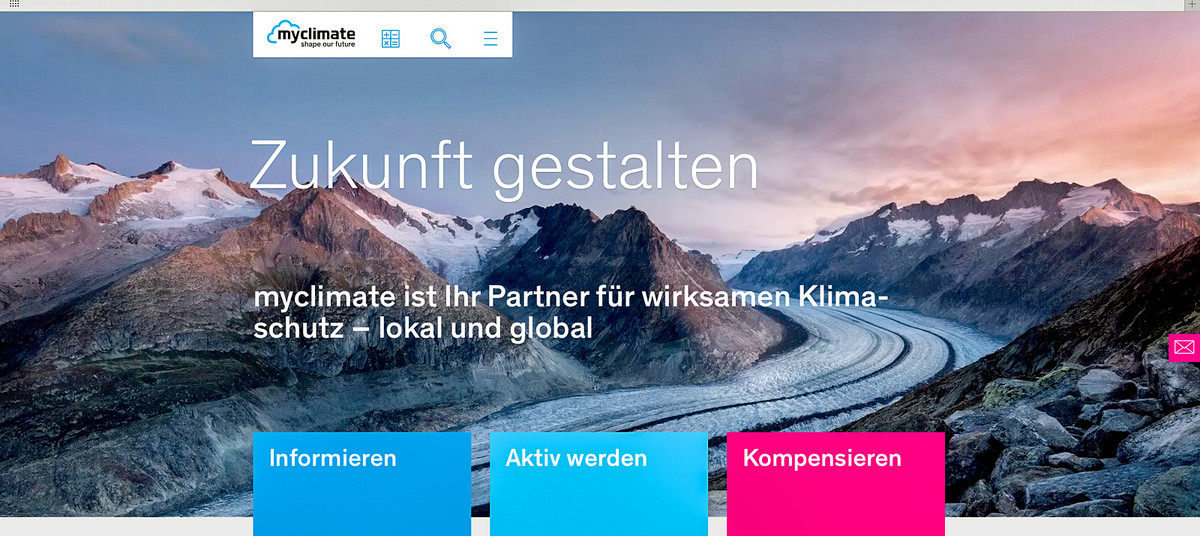Click the 'Zukunft gestalten' headline
Viewport: 1200px width, 536px height.
click(504, 165)
